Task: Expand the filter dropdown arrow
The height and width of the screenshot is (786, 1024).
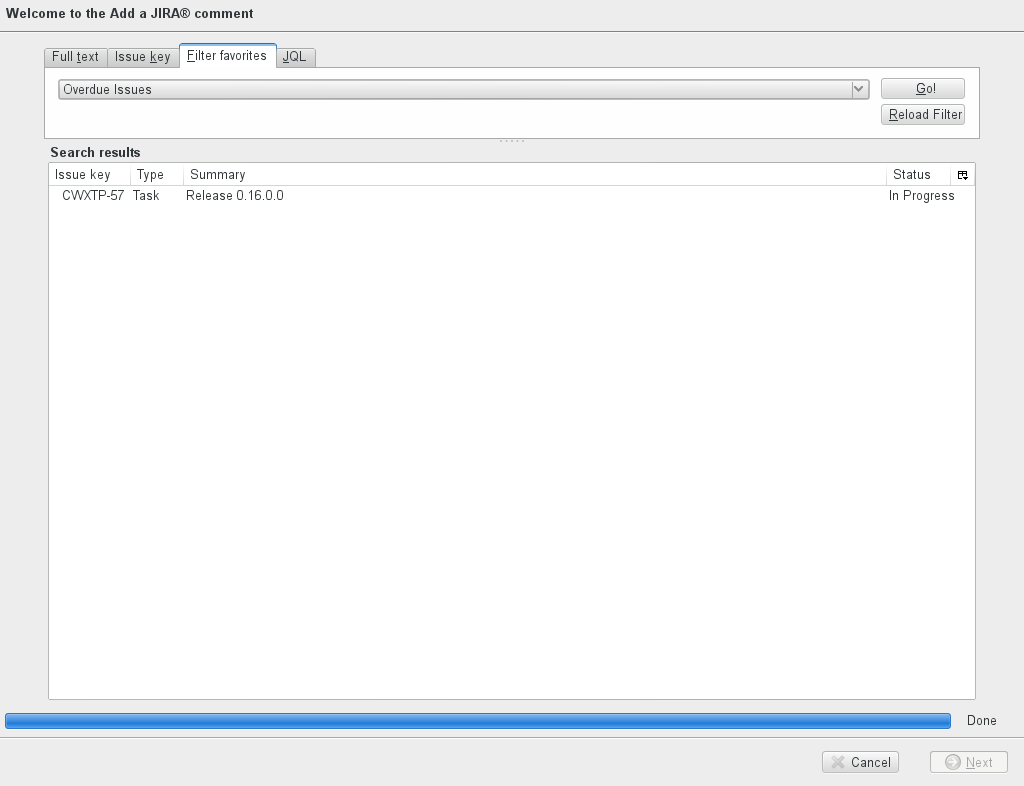Action: pyautogui.click(x=859, y=89)
